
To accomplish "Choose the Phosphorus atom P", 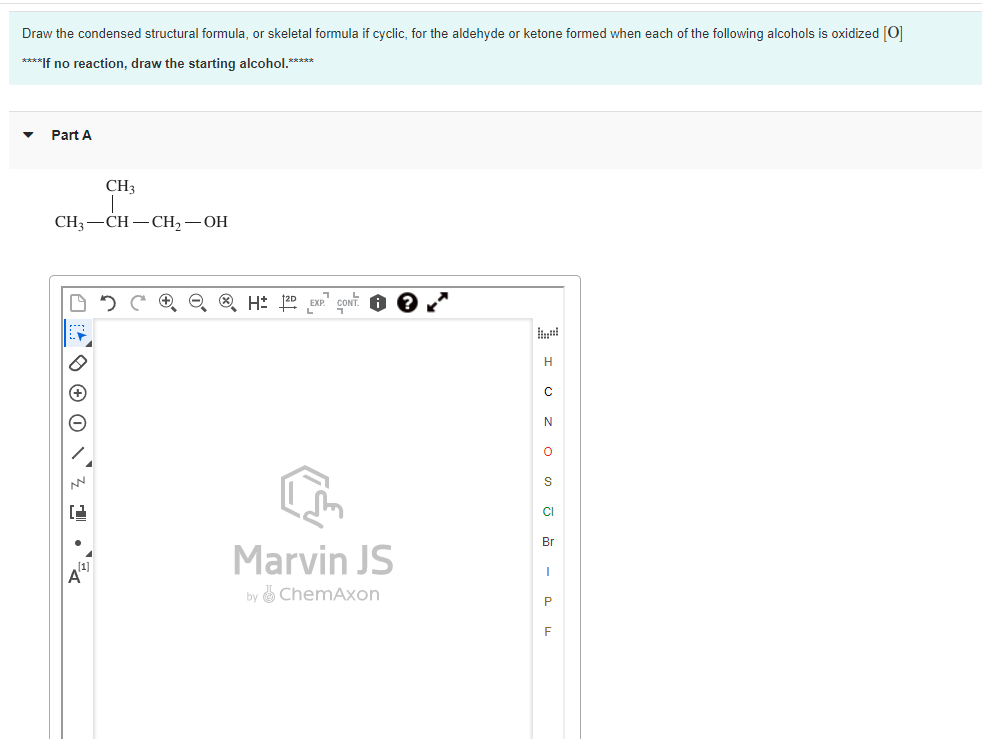I will pos(548,602).
